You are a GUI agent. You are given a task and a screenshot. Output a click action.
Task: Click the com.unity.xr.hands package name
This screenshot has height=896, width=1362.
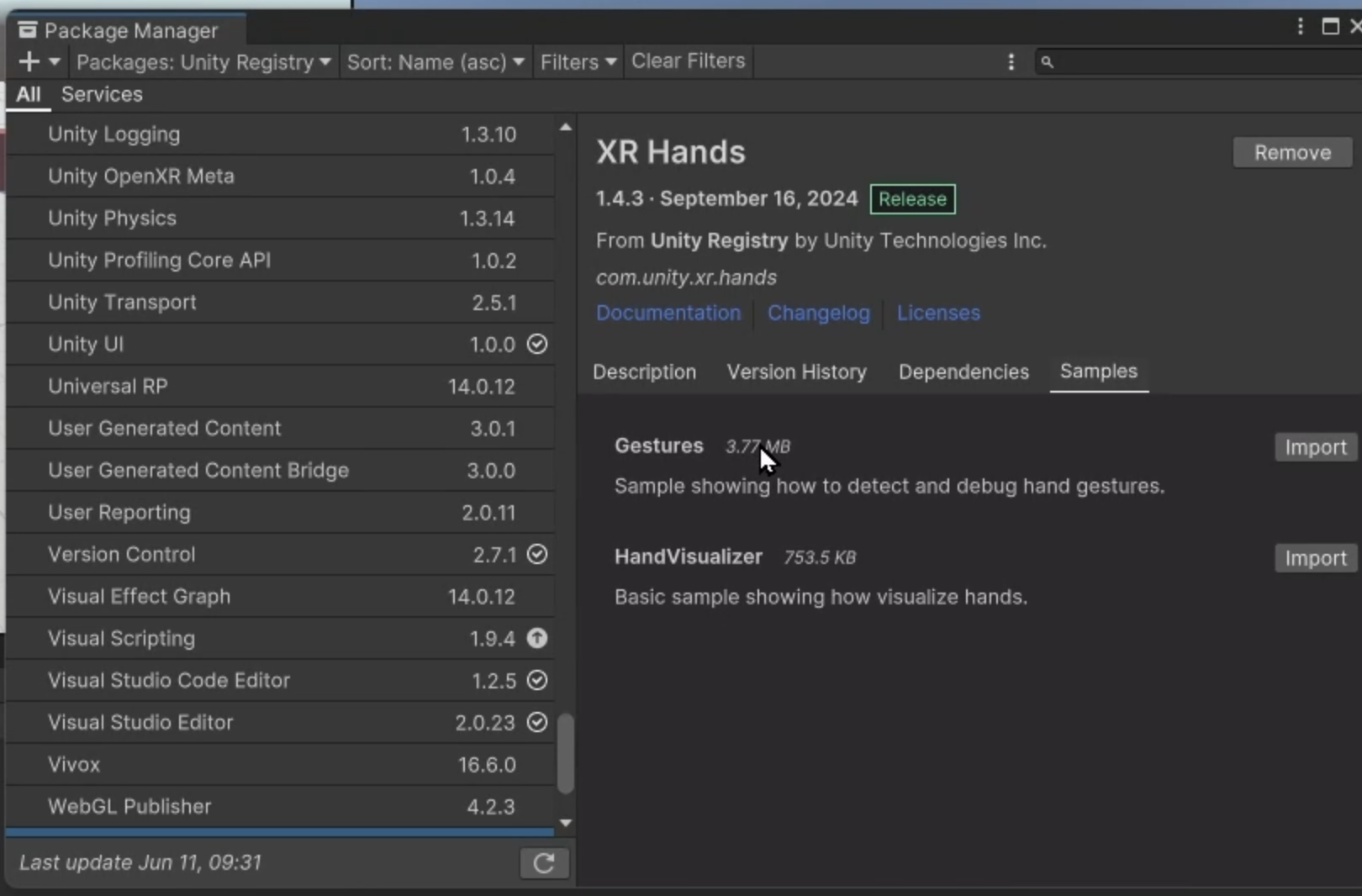[686, 277]
